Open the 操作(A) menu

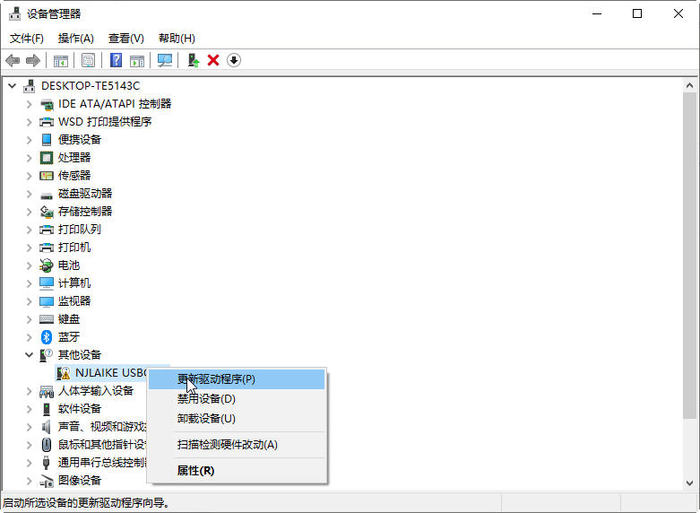pos(76,38)
